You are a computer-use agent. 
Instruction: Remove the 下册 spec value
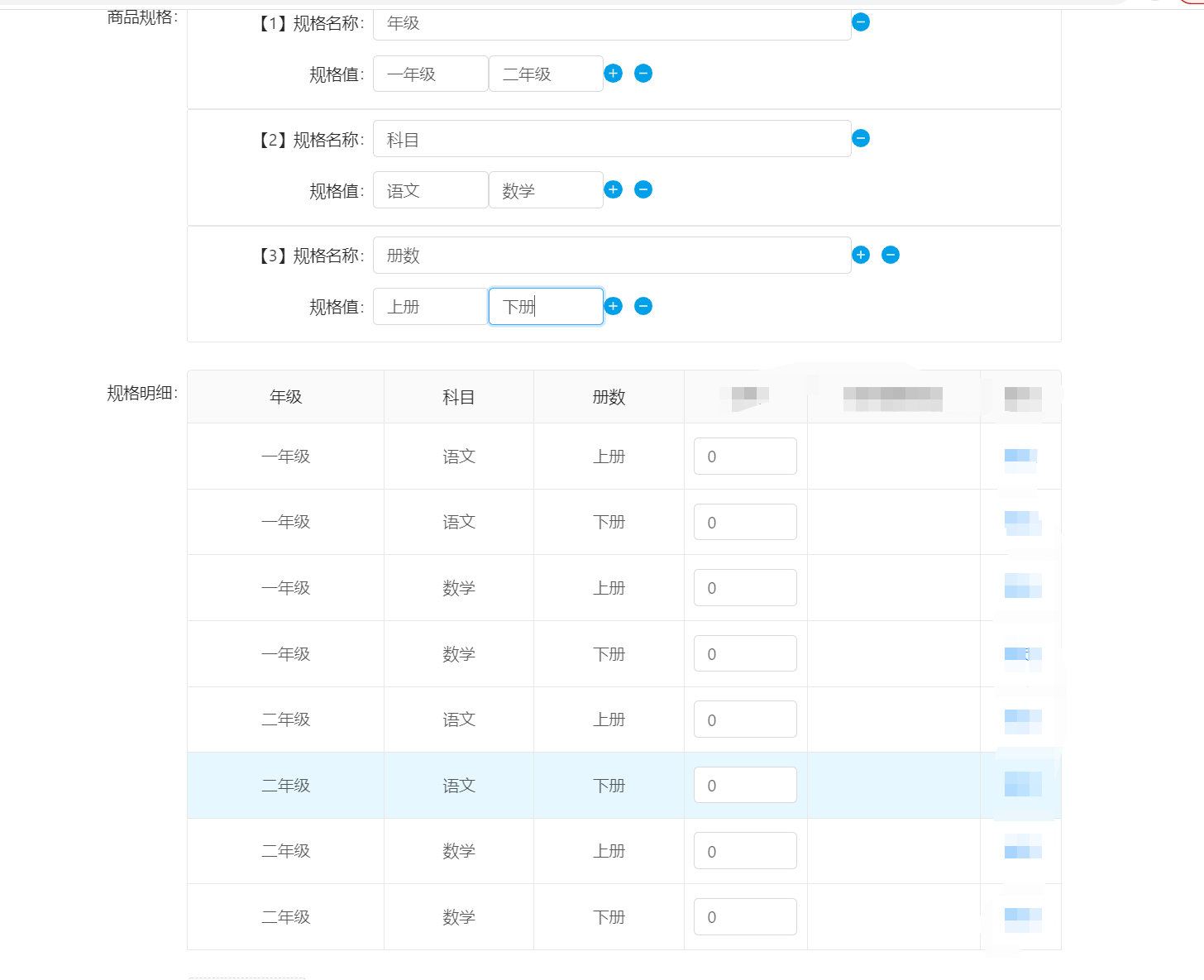643,306
